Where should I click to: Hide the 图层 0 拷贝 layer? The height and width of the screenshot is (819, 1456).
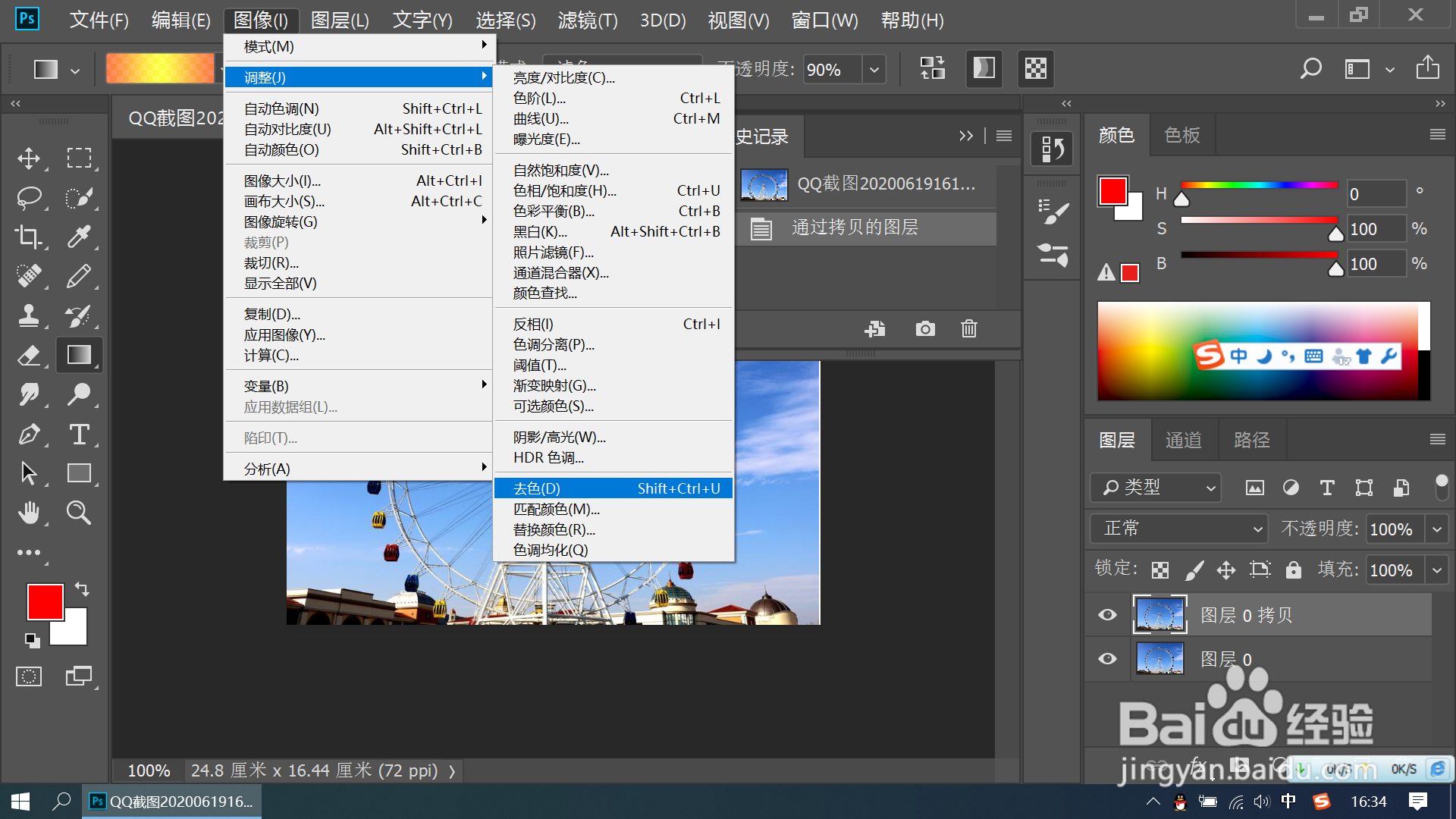point(1107,614)
